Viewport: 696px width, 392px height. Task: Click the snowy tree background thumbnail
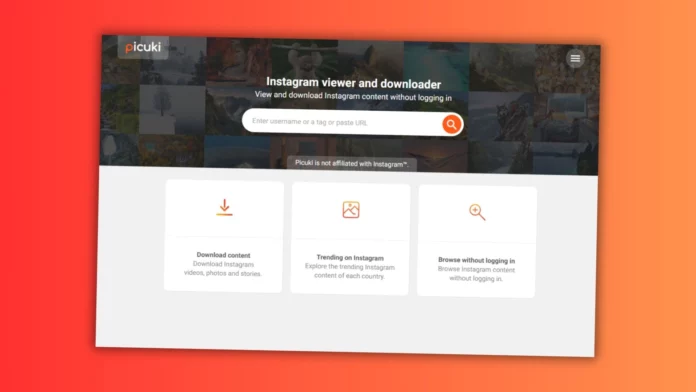tap(172, 110)
